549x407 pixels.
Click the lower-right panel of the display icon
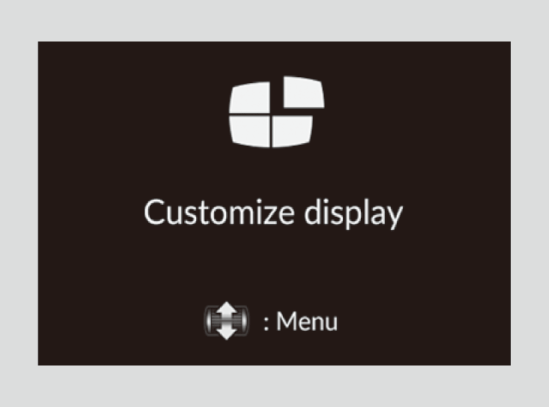pos(292,131)
